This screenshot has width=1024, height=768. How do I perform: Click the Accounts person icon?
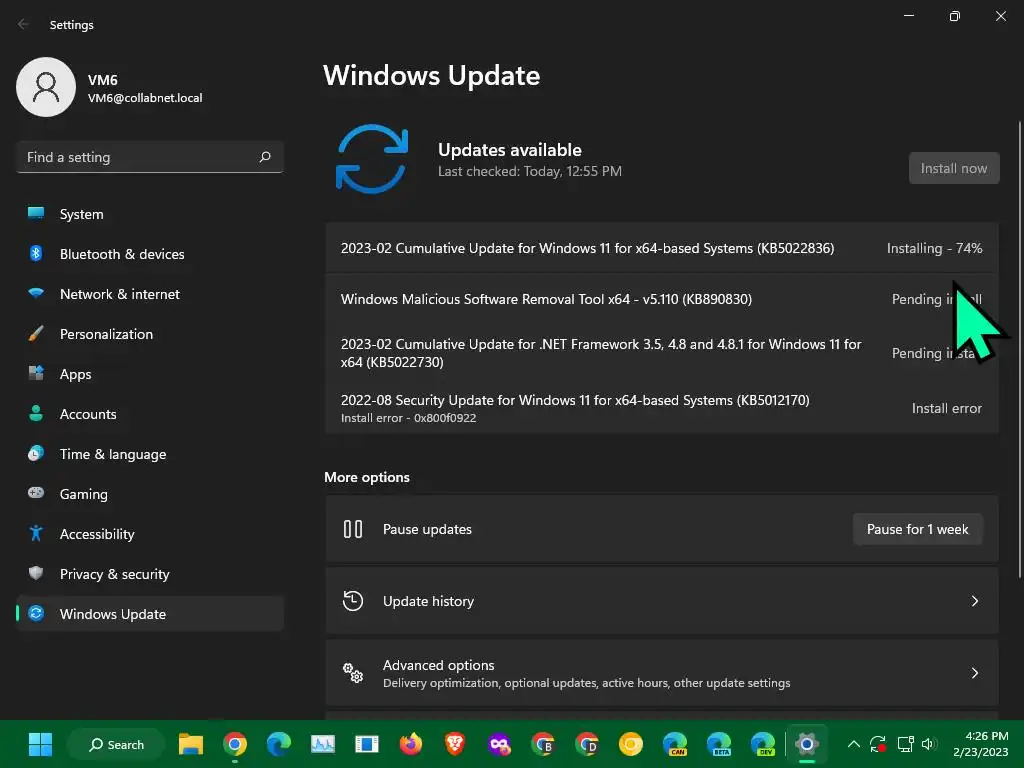point(36,413)
